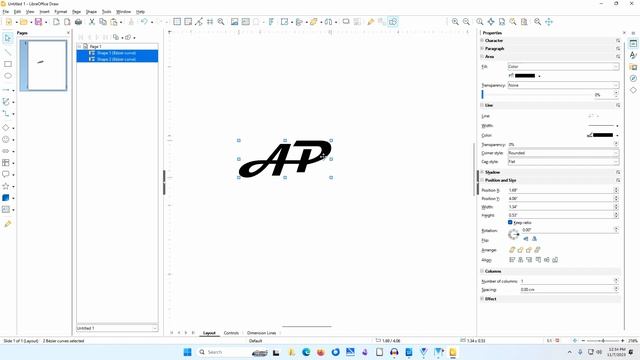Collapse Page 1 tree node
The image size is (640, 360).
coord(80,47)
